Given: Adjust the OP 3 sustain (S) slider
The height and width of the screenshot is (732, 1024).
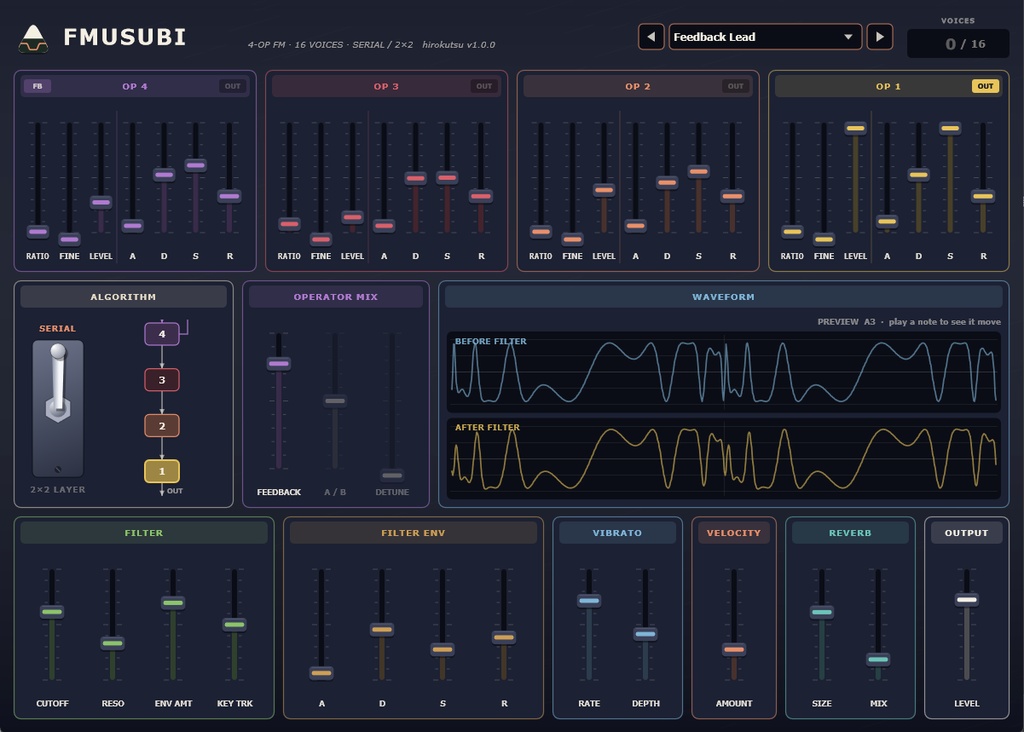Looking at the screenshot, I should pyautogui.click(x=447, y=177).
